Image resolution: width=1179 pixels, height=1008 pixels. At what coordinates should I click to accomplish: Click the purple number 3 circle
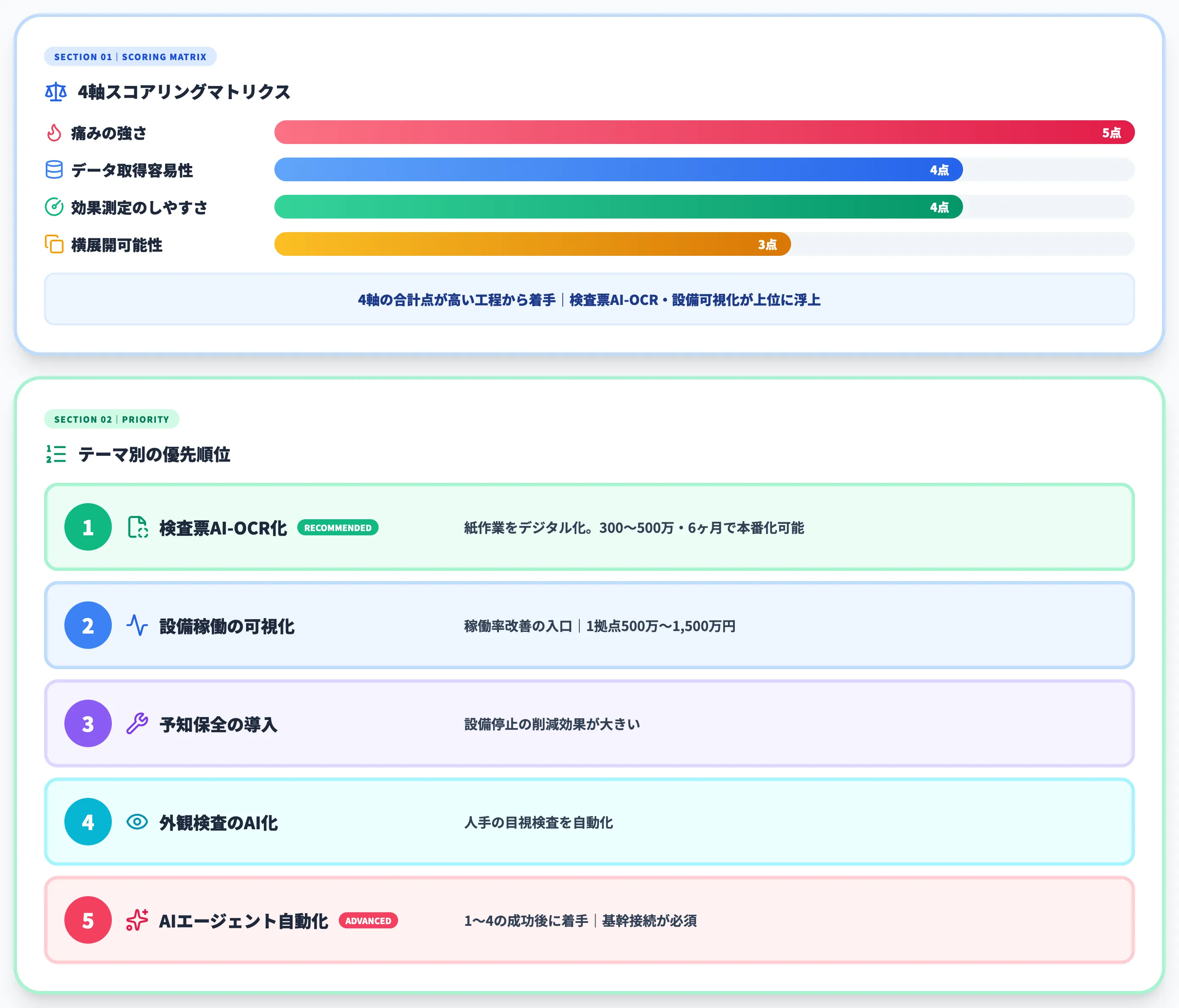click(88, 723)
